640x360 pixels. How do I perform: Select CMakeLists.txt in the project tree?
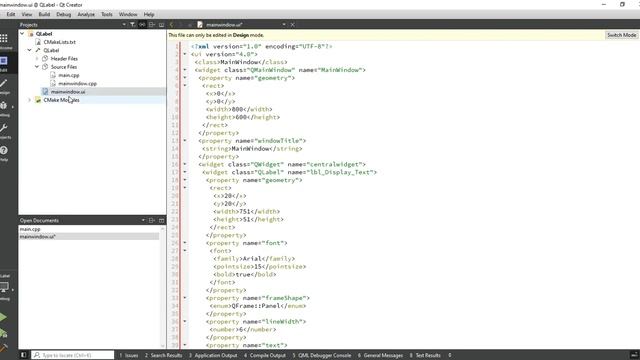pyautogui.click(x=60, y=42)
